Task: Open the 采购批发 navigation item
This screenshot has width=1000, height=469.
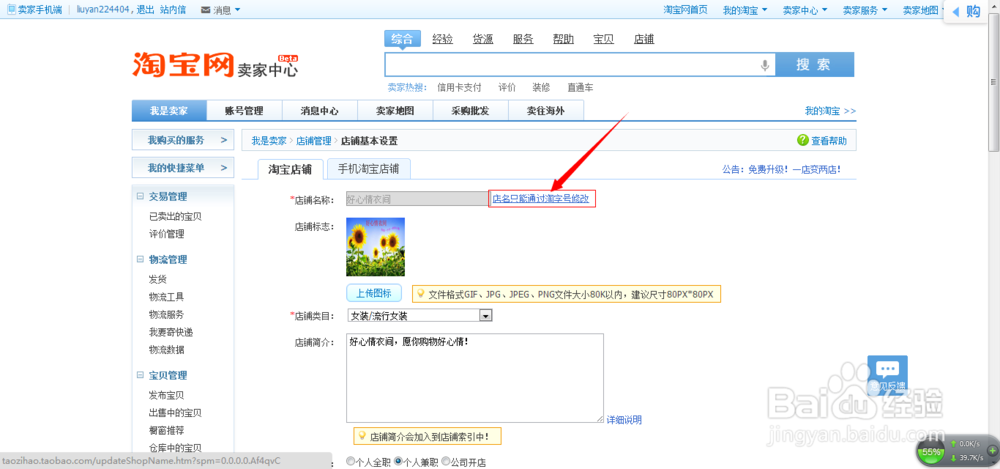Action: coord(470,110)
